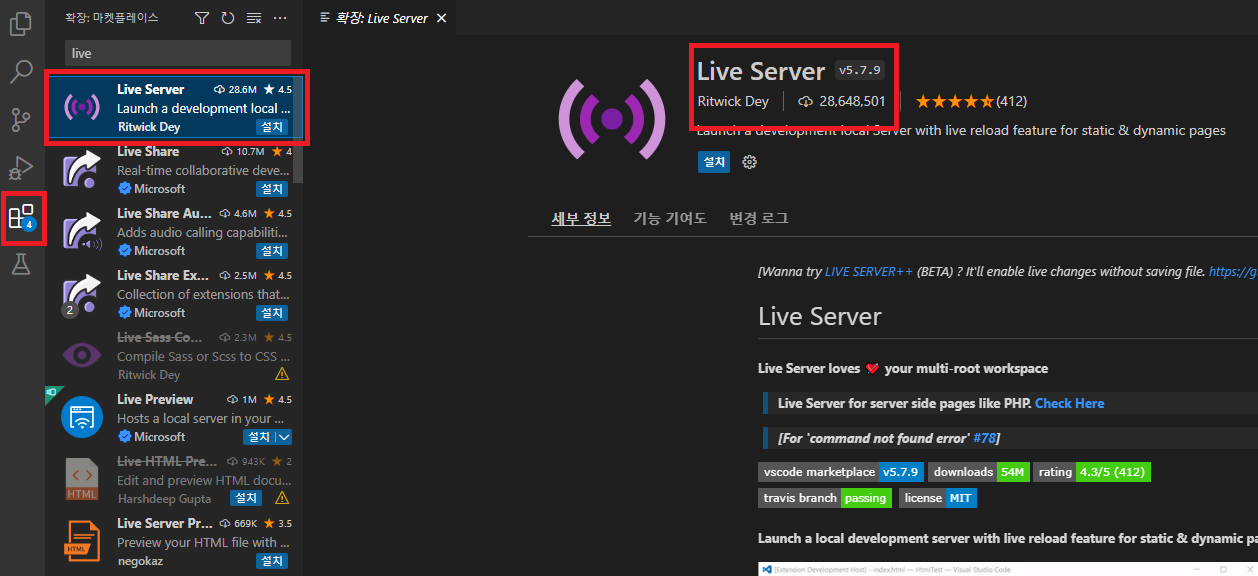Click the vscode marketplace v5.7.9 badge

tap(840, 471)
